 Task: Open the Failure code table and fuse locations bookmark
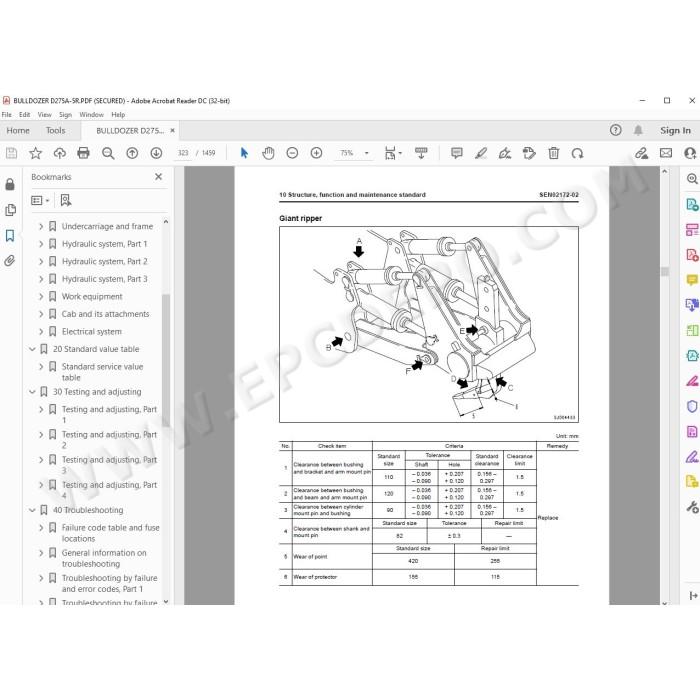pos(110,533)
